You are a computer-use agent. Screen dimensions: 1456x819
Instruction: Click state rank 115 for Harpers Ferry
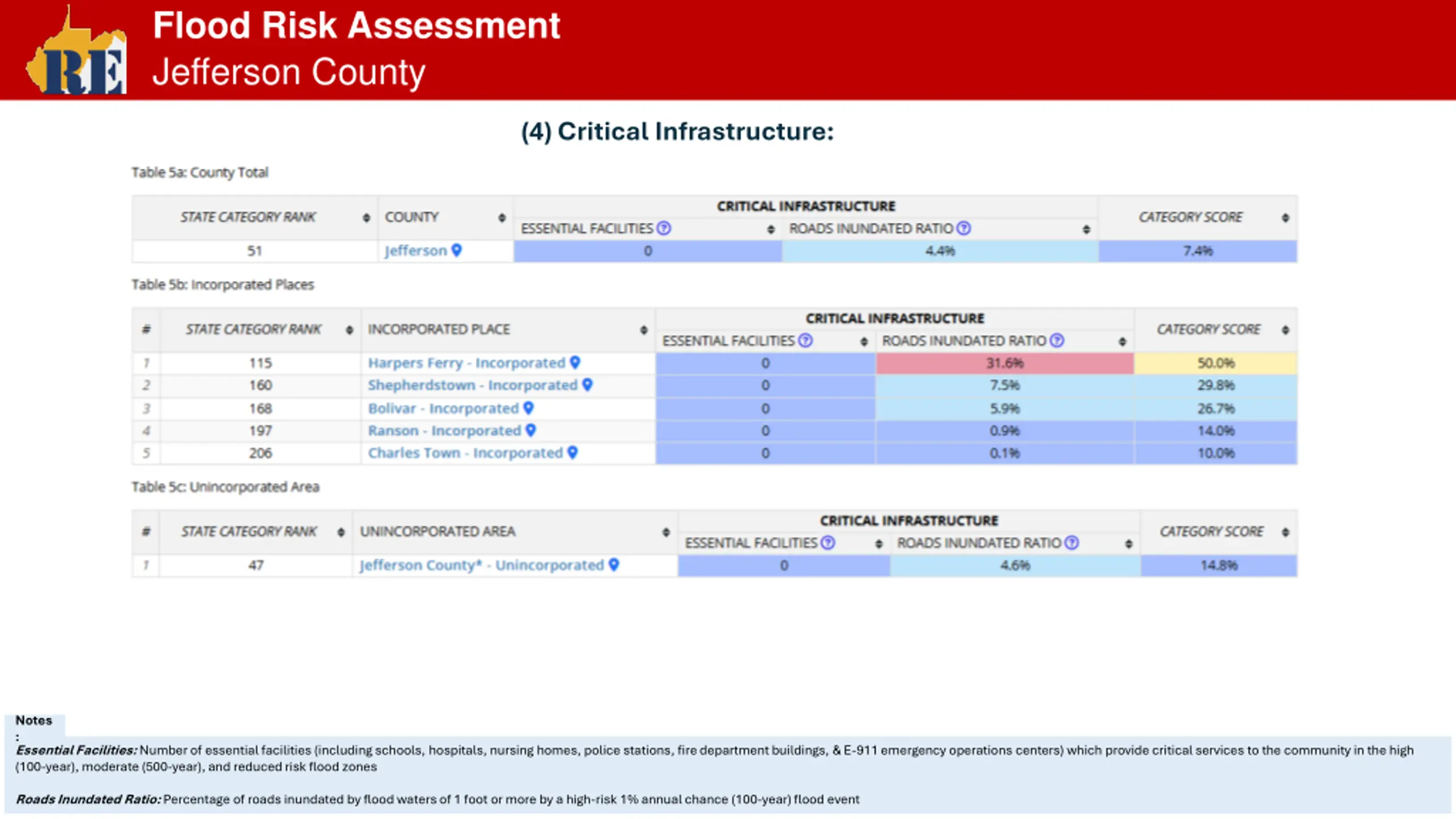tap(260, 363)
